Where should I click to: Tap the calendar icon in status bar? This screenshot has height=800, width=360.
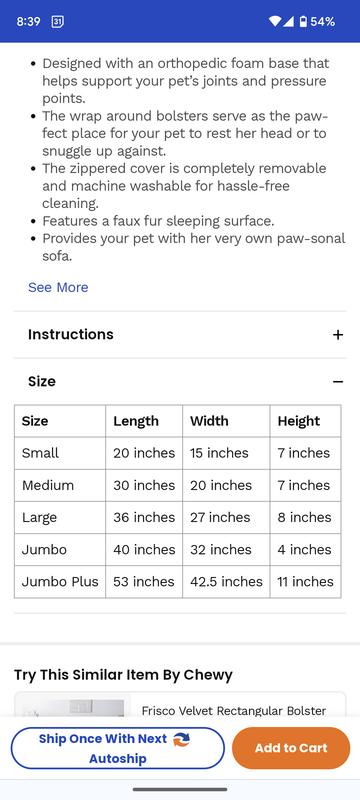[x=58, y=21]
